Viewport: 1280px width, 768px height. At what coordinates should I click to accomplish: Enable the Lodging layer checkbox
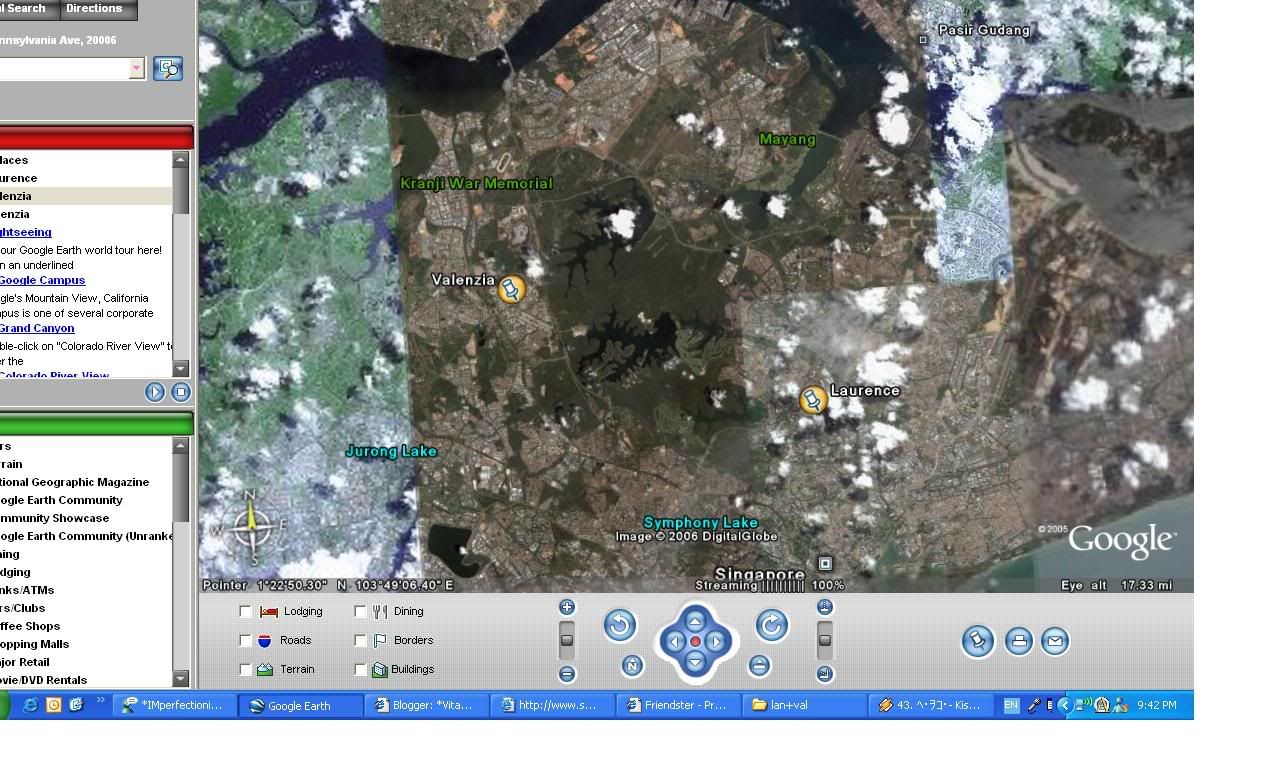point(246,612)
